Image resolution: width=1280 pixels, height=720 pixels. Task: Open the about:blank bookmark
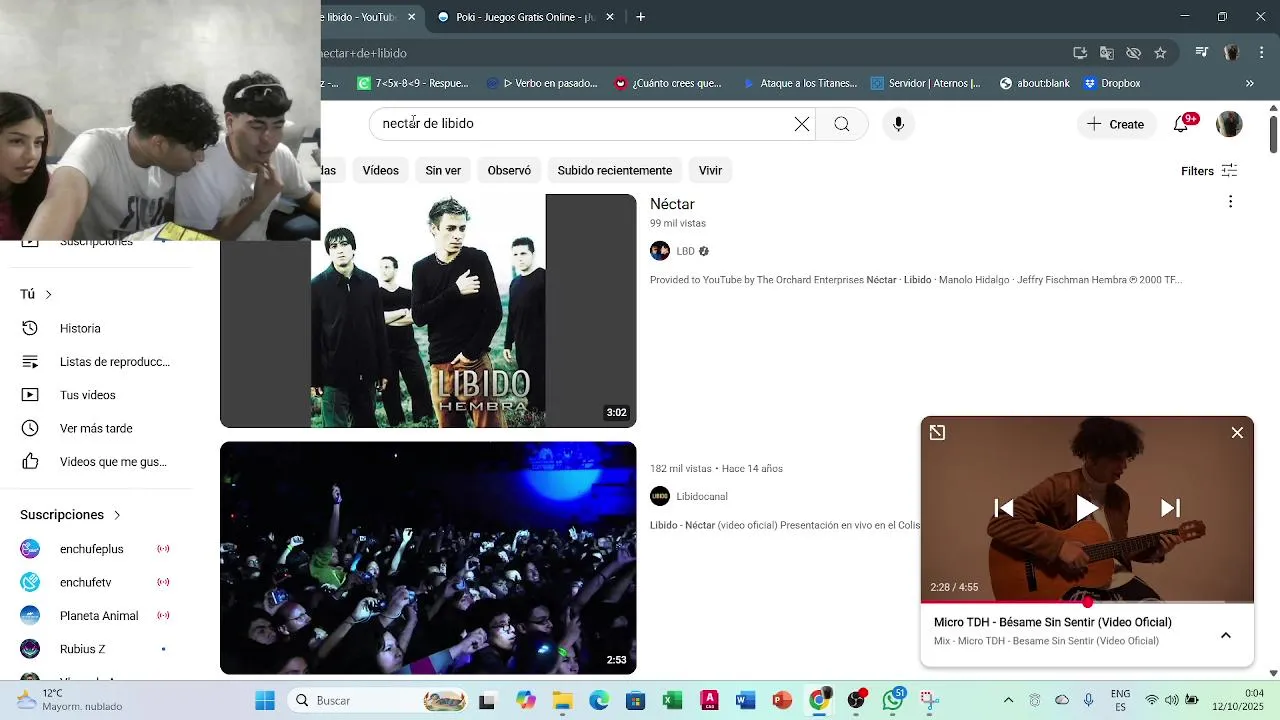1034,83
